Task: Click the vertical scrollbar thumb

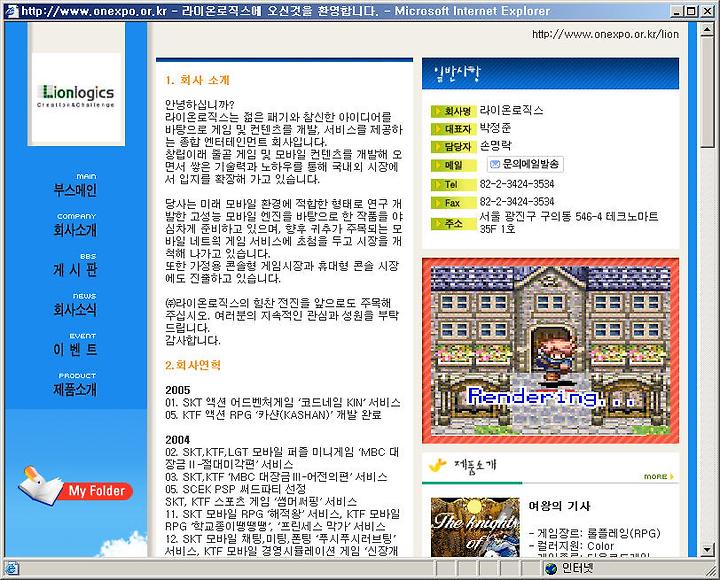Action: point(707,92)
